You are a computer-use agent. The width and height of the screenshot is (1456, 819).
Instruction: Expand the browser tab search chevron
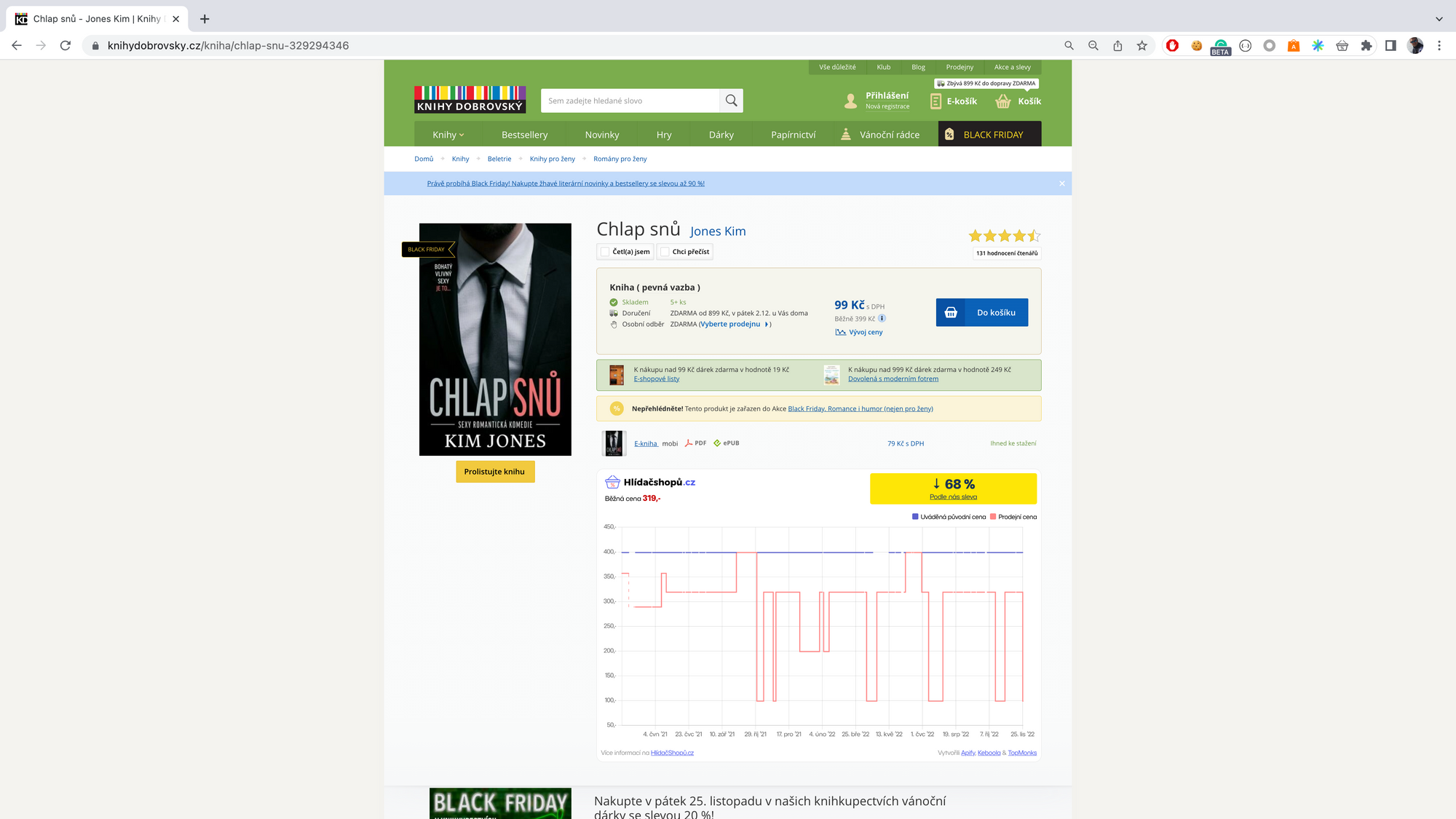point(1439,19)
